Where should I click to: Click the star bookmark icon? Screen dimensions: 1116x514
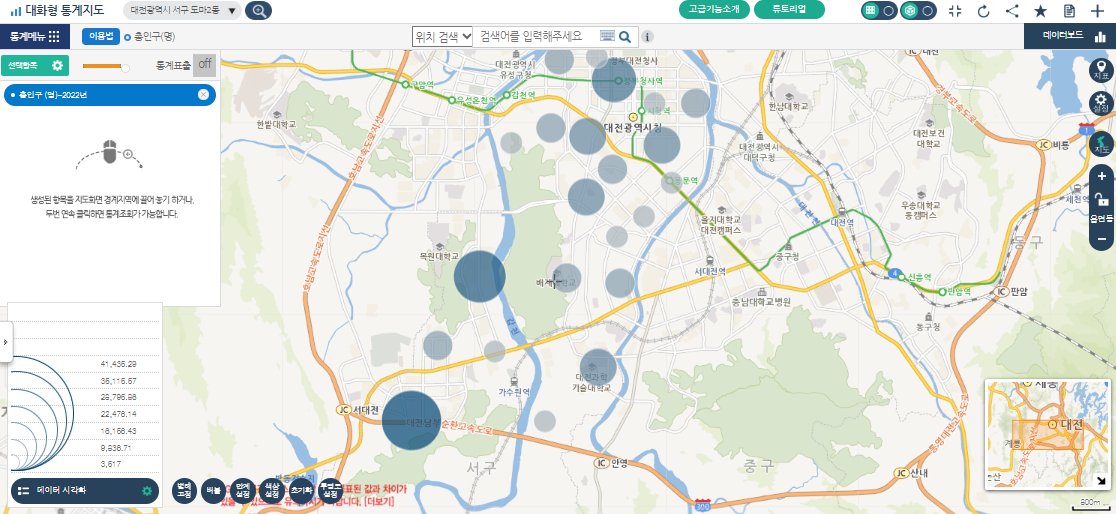(1040, 11)
